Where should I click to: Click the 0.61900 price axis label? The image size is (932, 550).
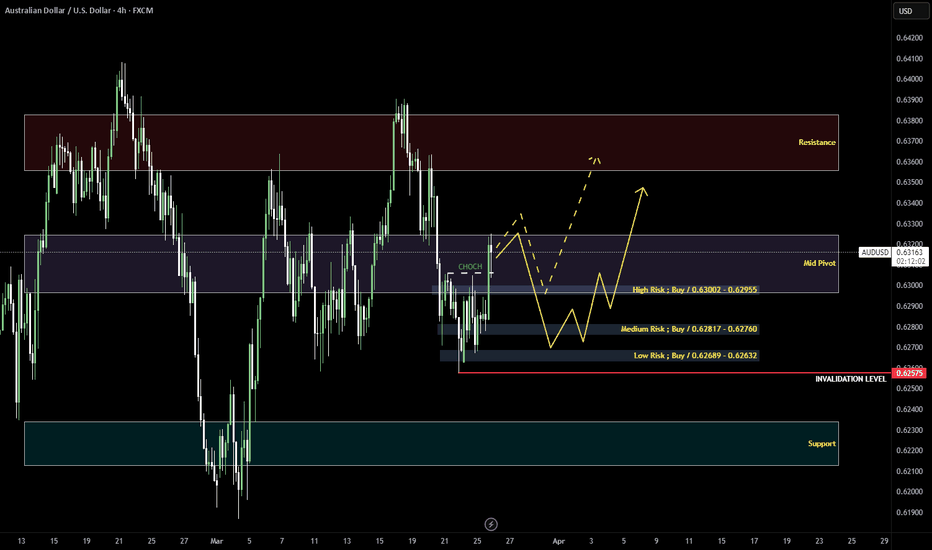[909, 512]
